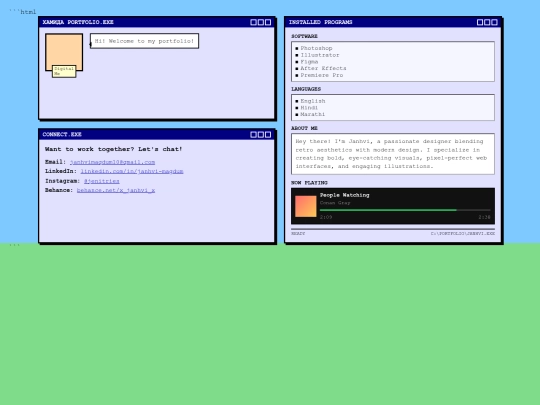This screenshot has width=540, height=405.
Task: Click the "Digital Me" yellow label
Action: (x=64, y=71)
